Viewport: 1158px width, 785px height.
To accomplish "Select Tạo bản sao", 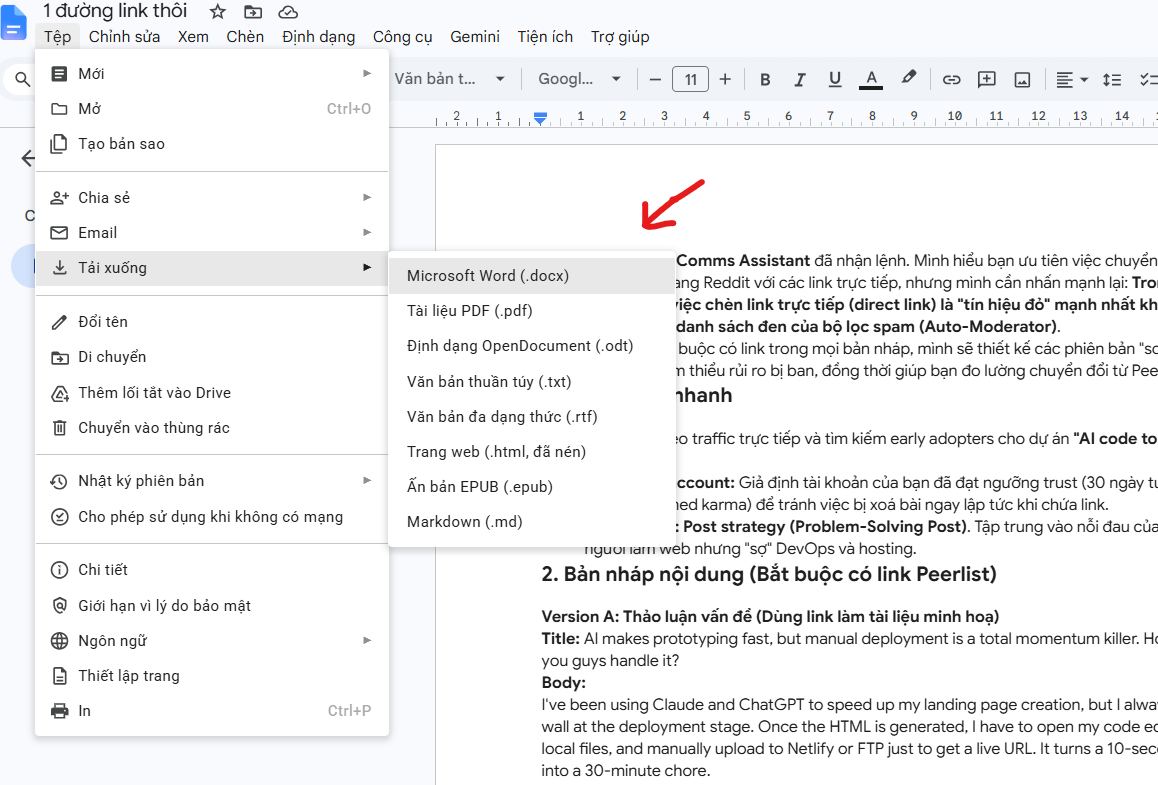I will 212,144.
